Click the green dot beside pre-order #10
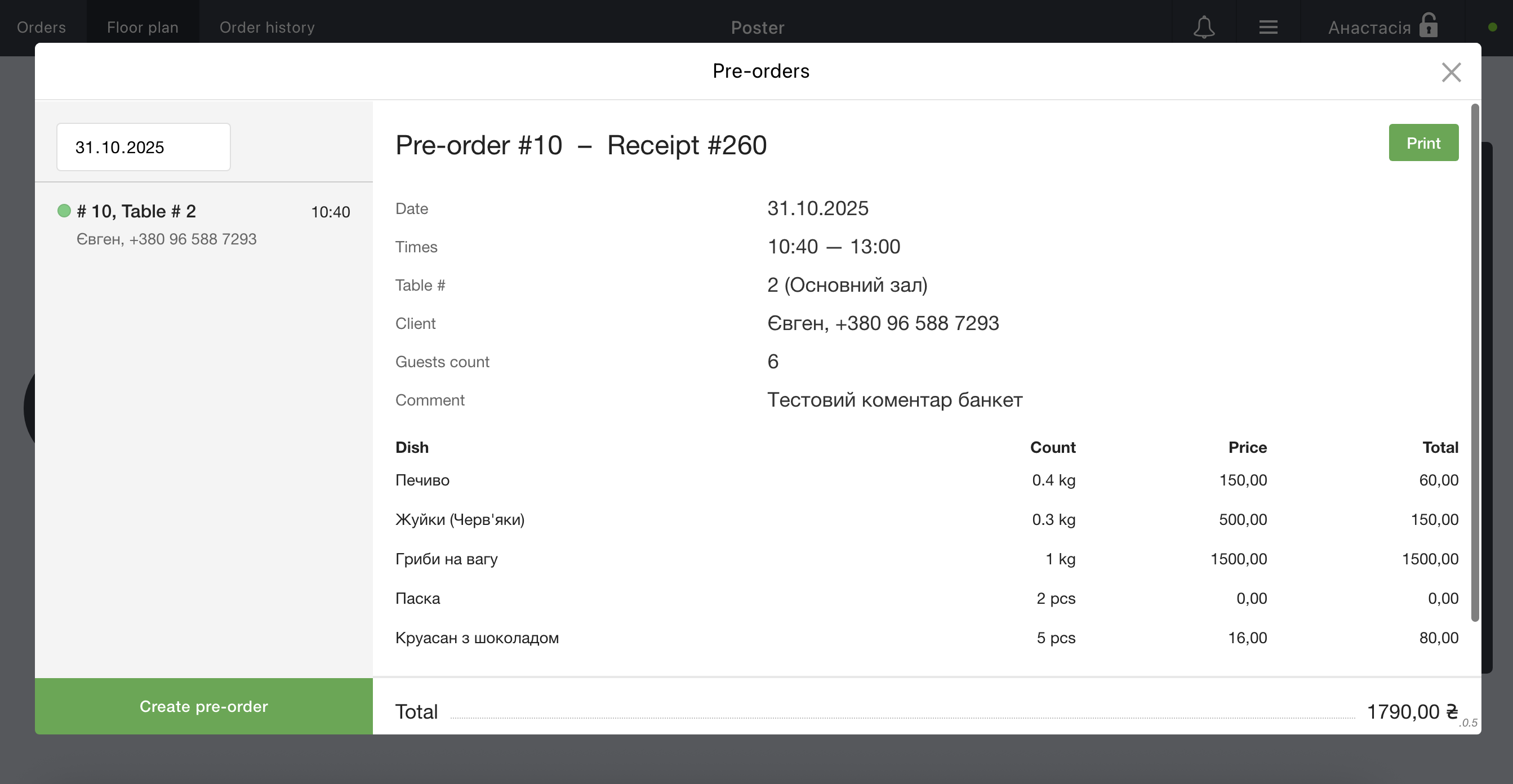The width and height of the screenshot is (1513, 784). [65, 210]
